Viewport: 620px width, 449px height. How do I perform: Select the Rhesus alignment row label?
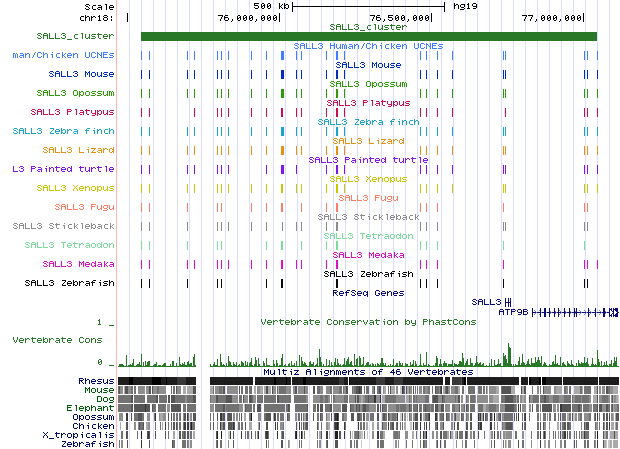point(96,381)
